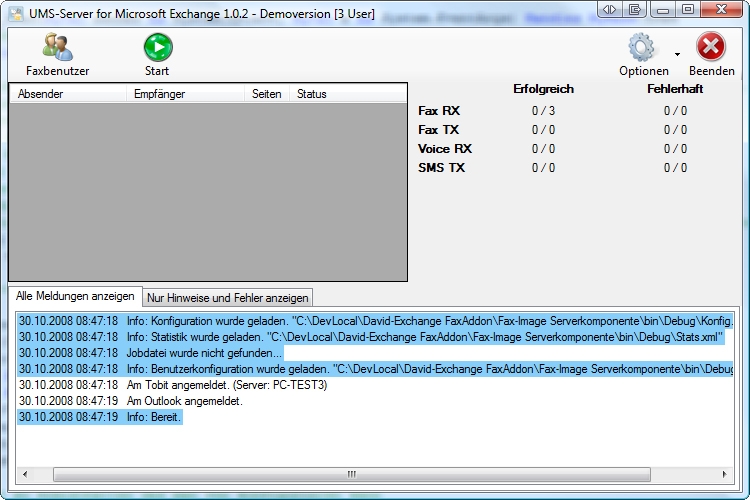
Task: Maximize the UMS-Server window
Action: click(688, 9)
